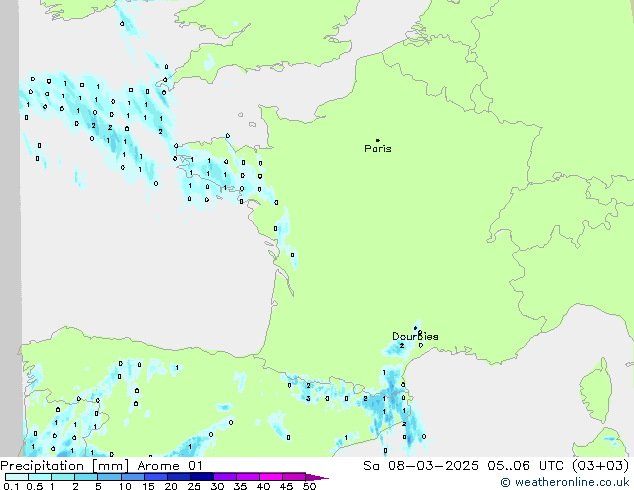Pick the 20–25 mm legend swatch
634x490 pixels.
[178, 477]
